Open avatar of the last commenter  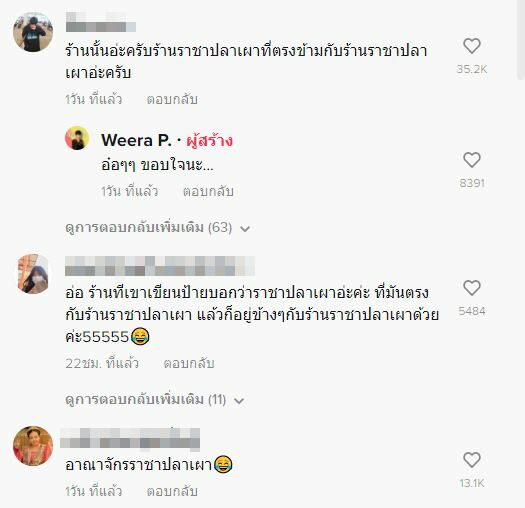33,446
